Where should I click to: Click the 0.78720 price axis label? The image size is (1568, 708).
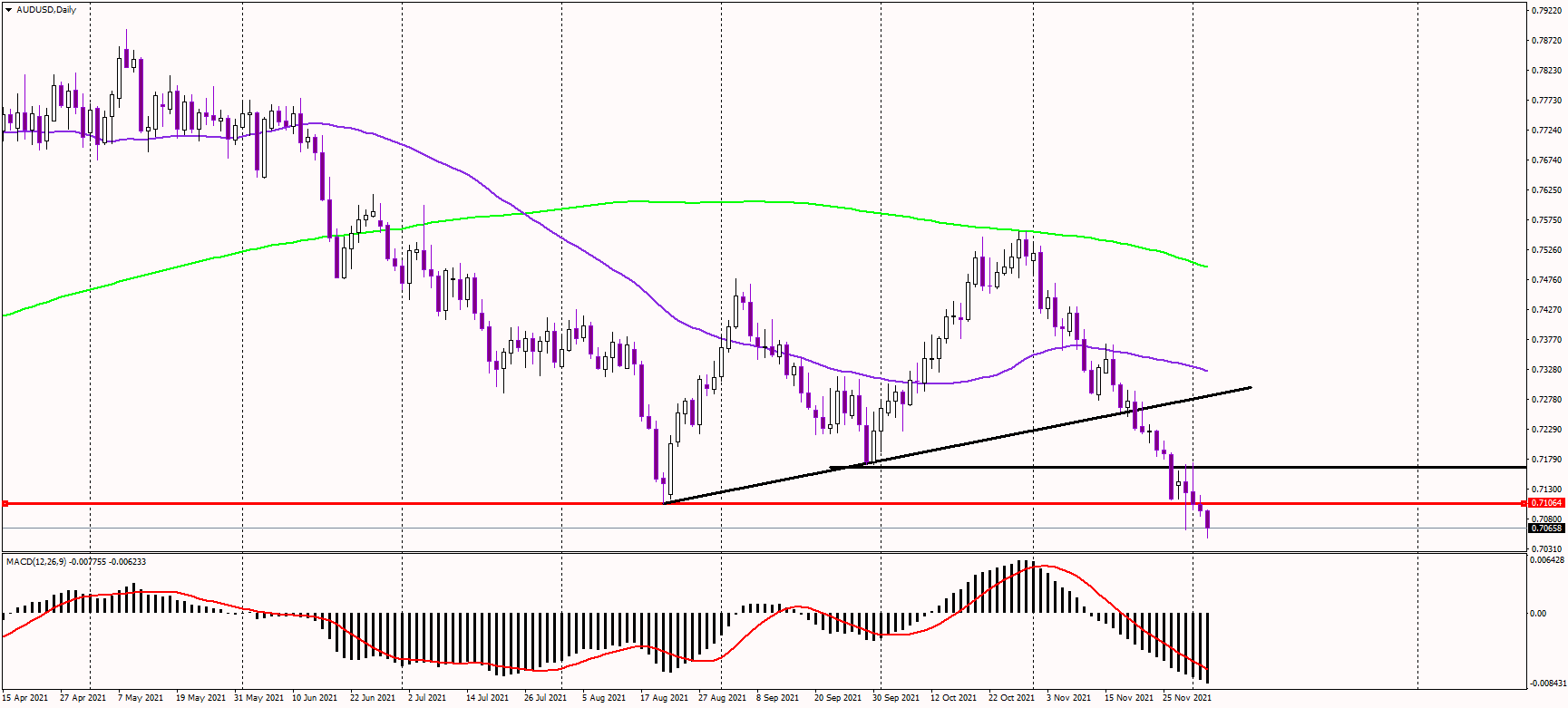tap(1546, 41)
